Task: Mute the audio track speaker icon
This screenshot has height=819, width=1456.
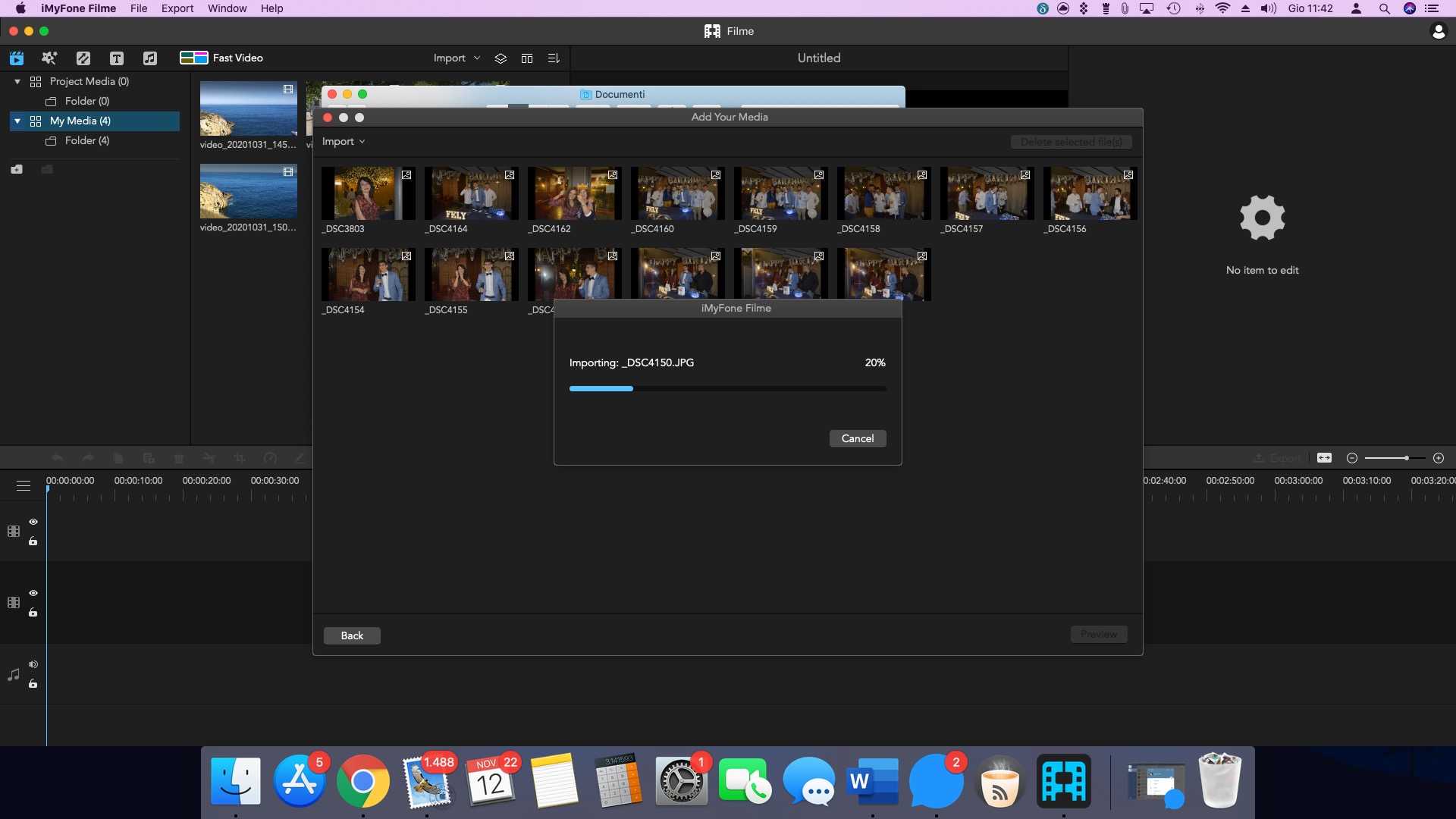Action: [x=33, y=664]
